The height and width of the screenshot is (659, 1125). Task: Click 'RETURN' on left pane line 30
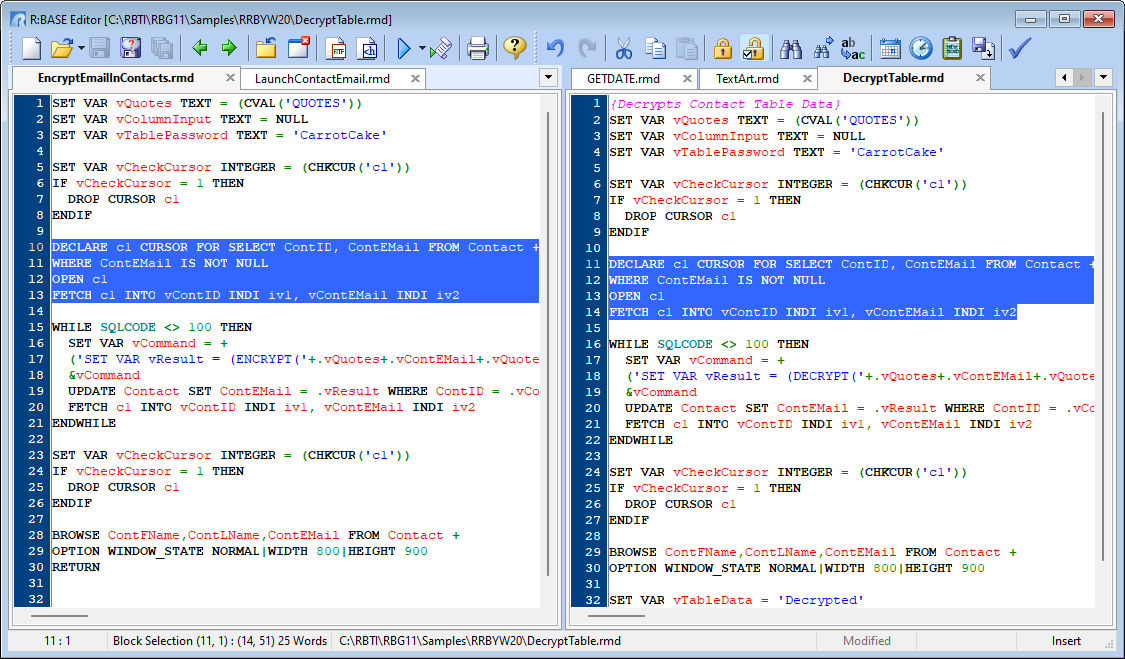tap(76, 567)
